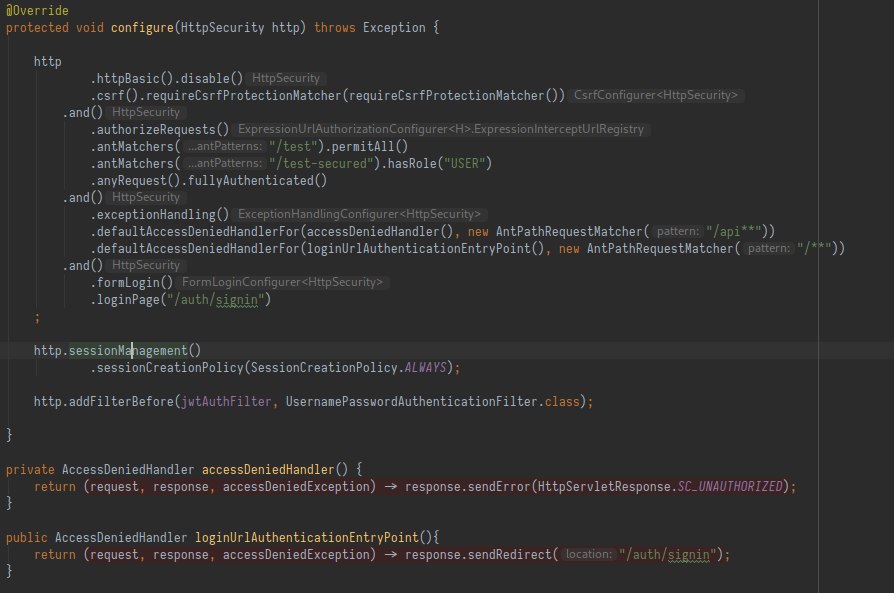The width and height of the screenshot is (894, 593).
Task: Click anyRequest().fullyAuthenticated() line
Action: pos(209,181)
